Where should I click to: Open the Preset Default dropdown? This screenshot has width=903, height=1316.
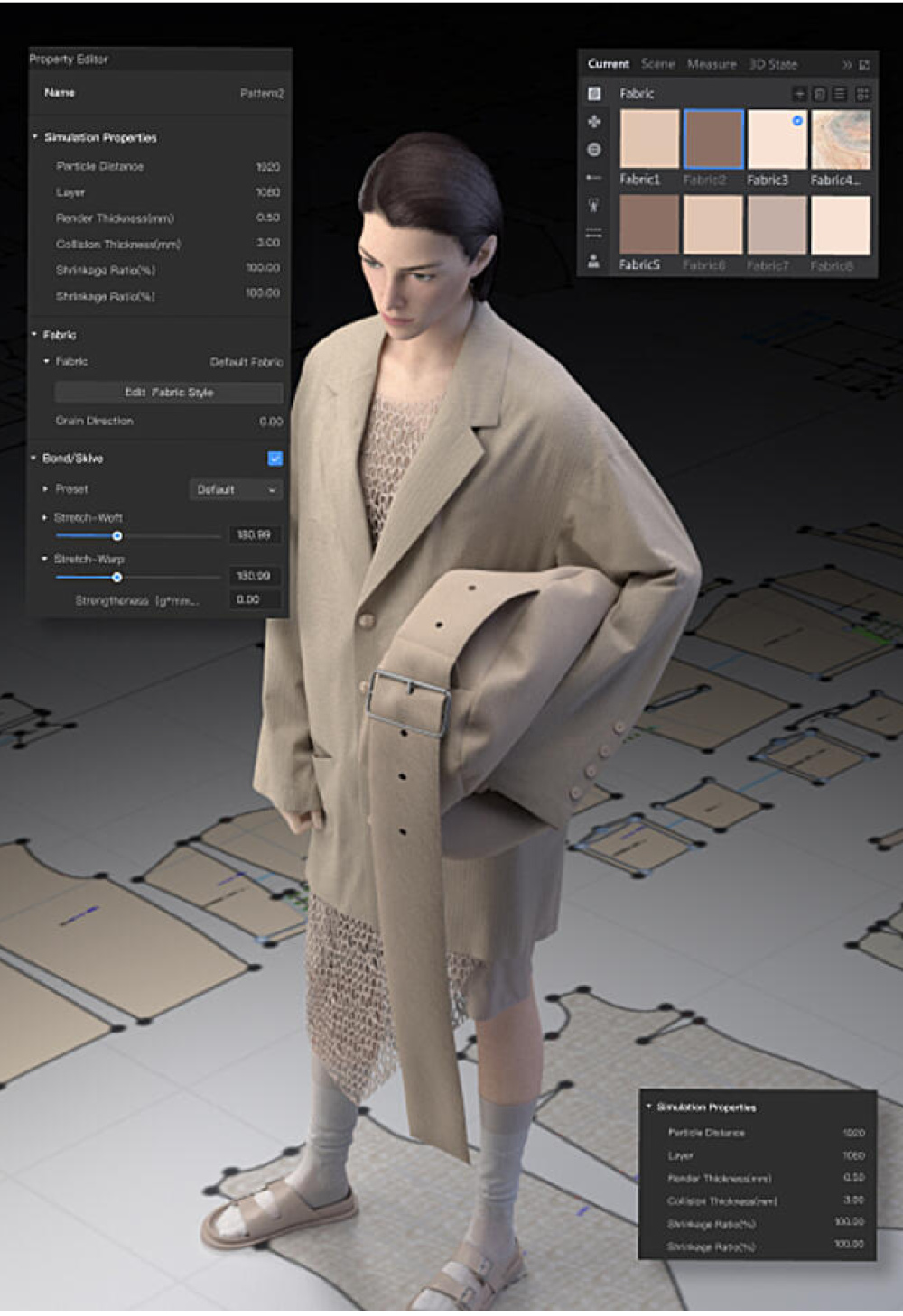[236, 489]
